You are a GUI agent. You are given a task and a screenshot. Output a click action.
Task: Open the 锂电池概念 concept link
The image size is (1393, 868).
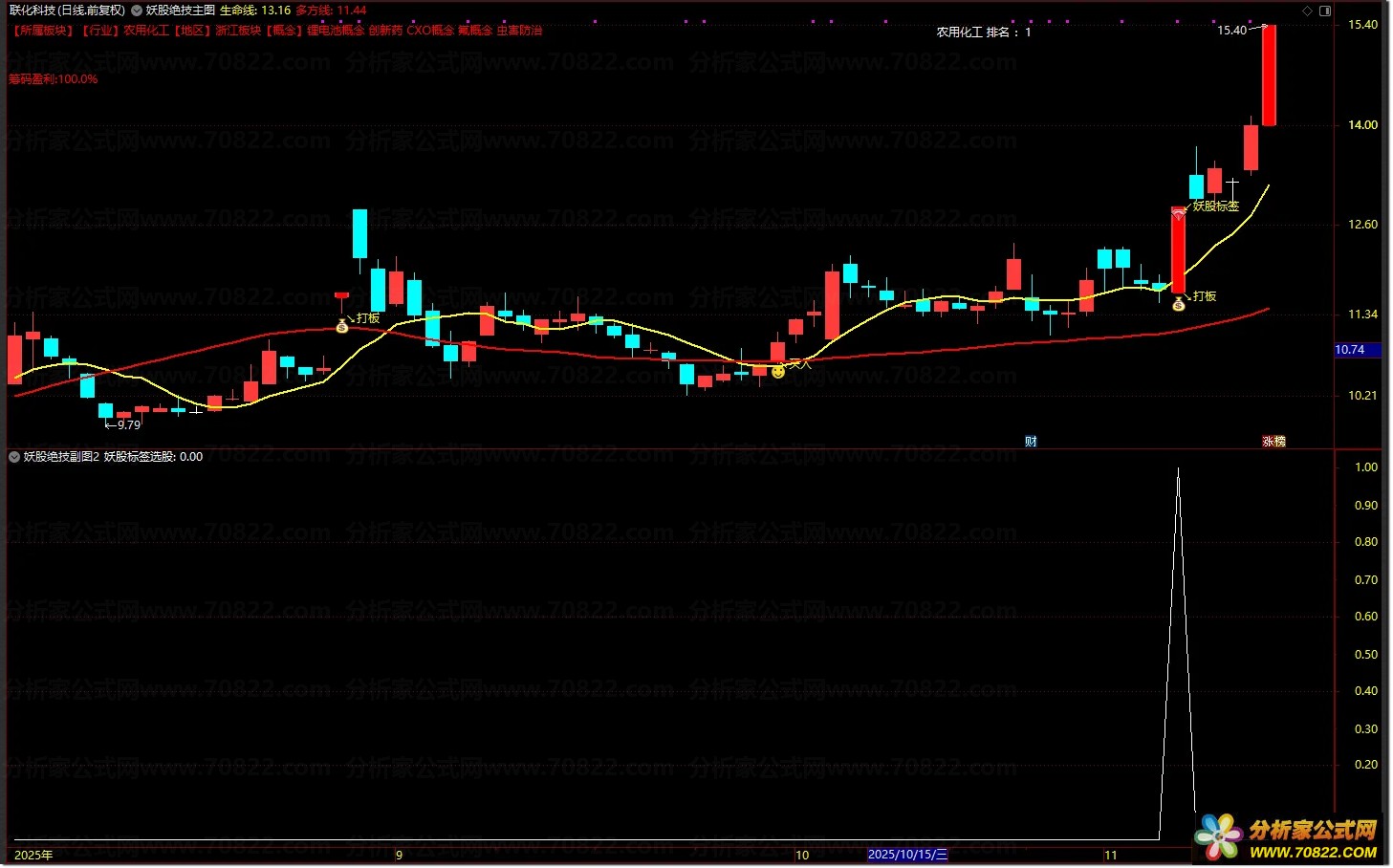click(x=335, y=31)
